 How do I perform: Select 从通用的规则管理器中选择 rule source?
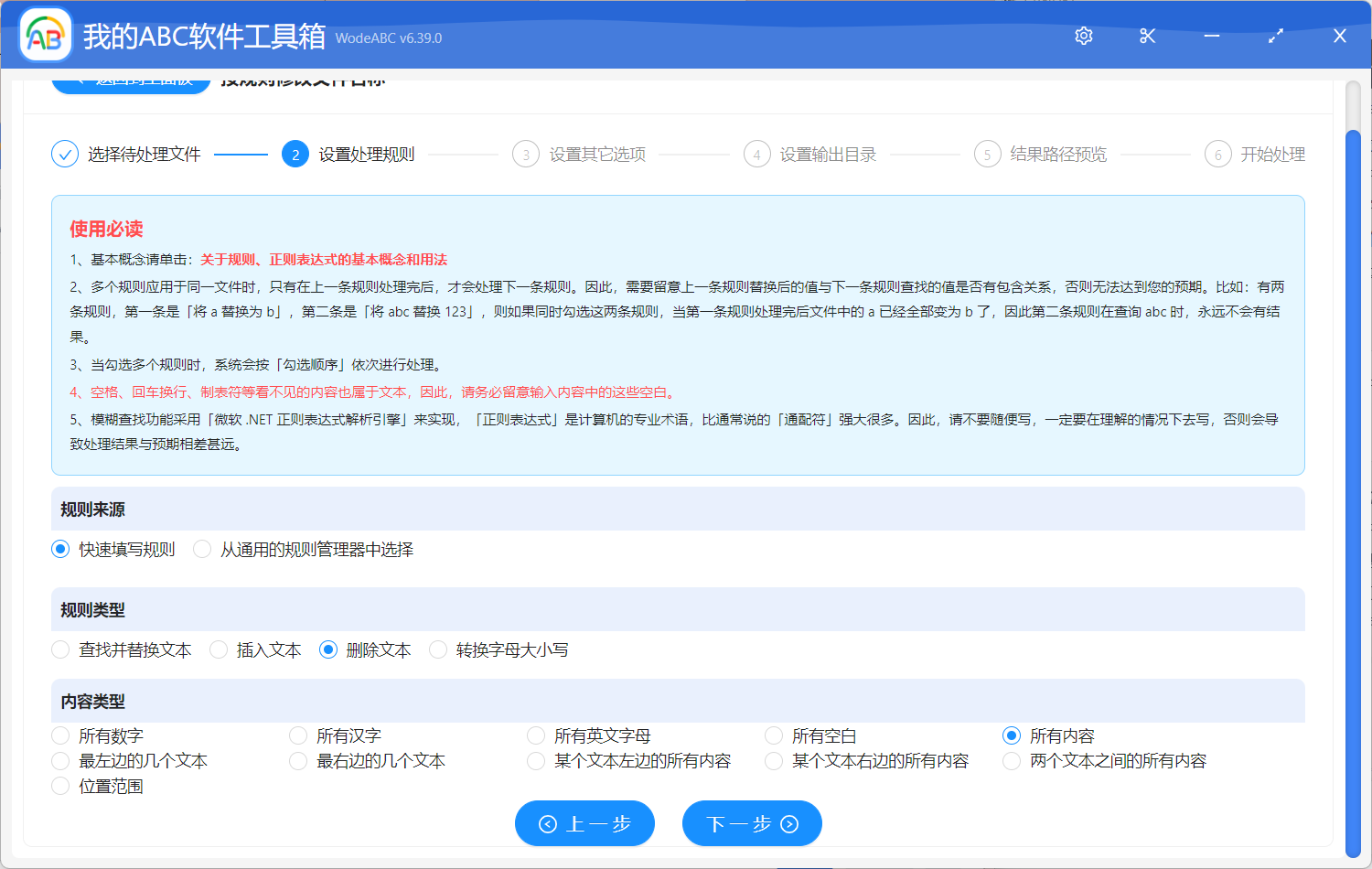coord(201,549)
